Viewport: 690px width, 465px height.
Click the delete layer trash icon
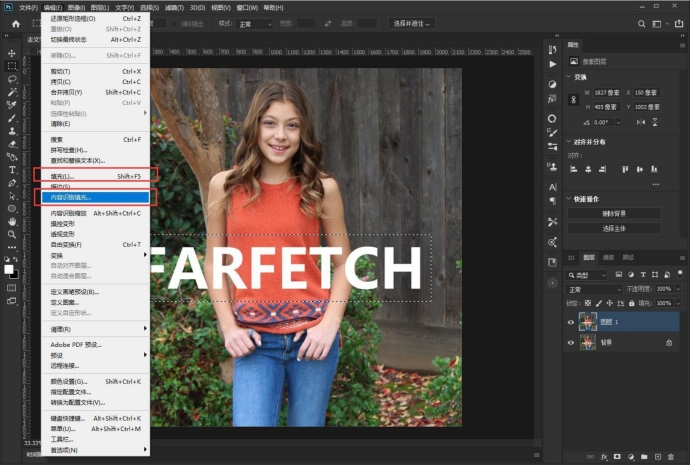(671, 457)
